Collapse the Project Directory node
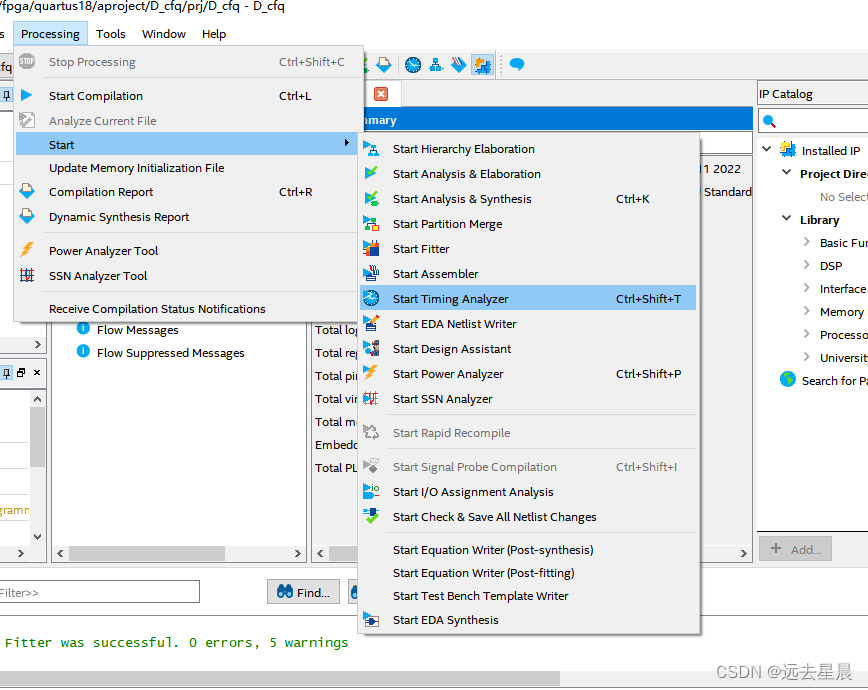Viewport: 868px width, 690px height. [x=786, y=172]
